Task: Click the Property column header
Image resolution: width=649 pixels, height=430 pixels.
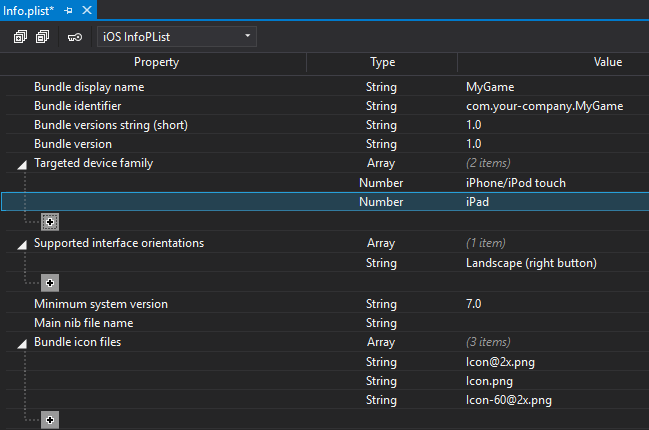Action: click(x=156, y=62)
